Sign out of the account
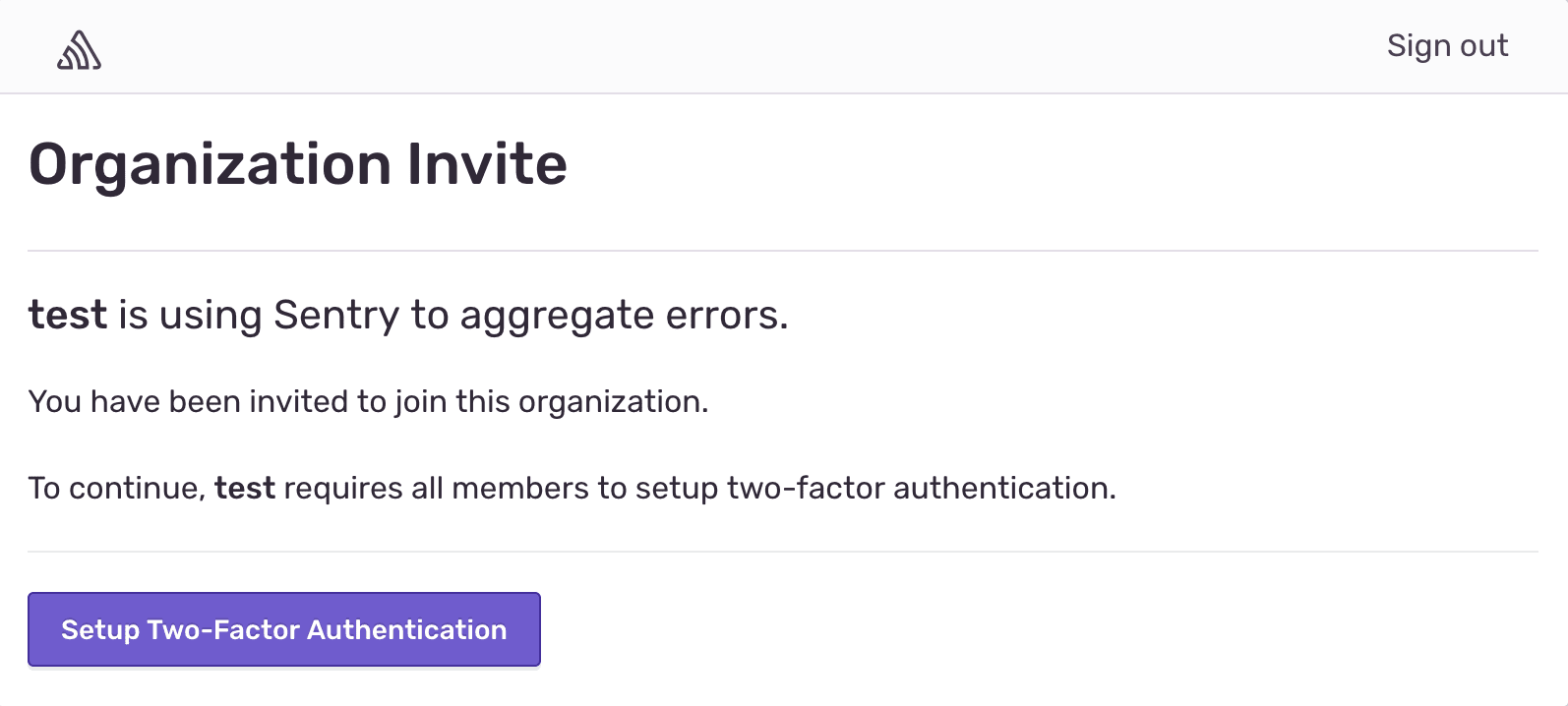Image resolution: width=1568 pixels, height=706 pixels. click(1446, 46)
